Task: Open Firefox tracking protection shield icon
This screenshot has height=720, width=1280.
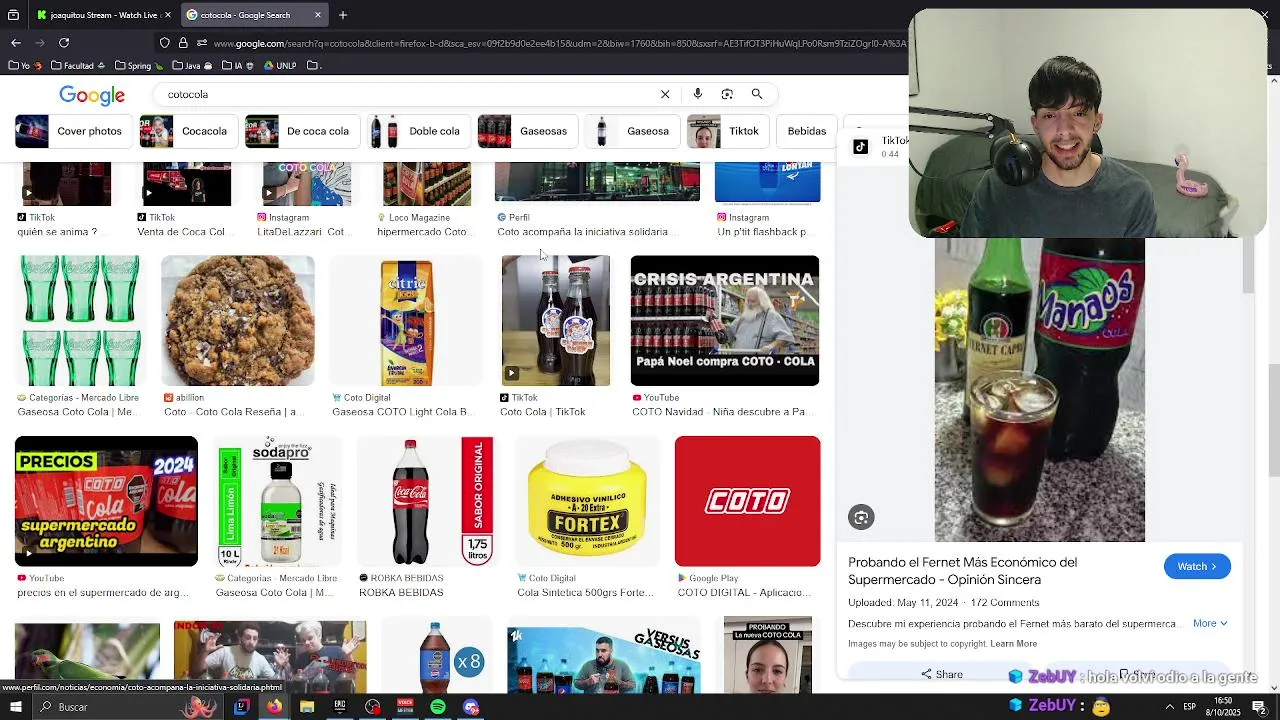Action: pos(165,43)
